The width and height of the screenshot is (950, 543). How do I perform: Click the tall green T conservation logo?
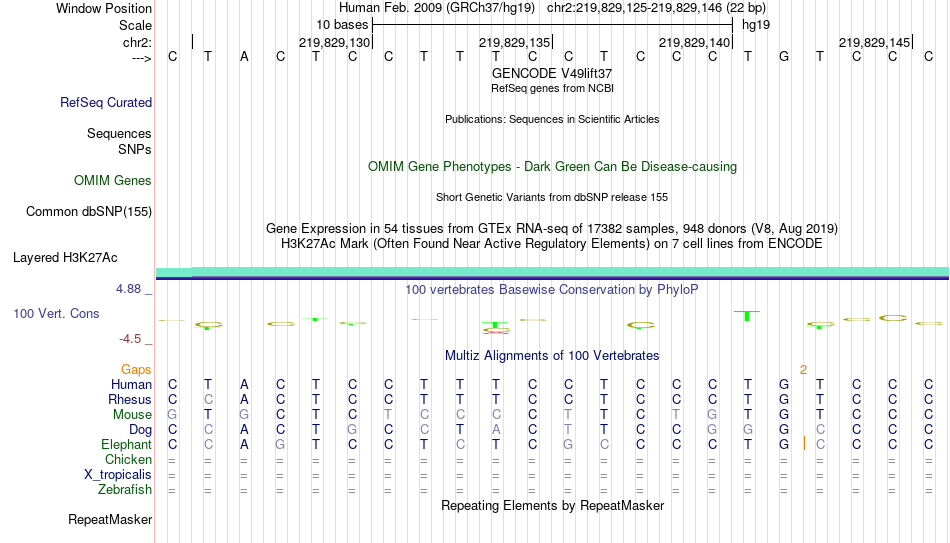746,316
